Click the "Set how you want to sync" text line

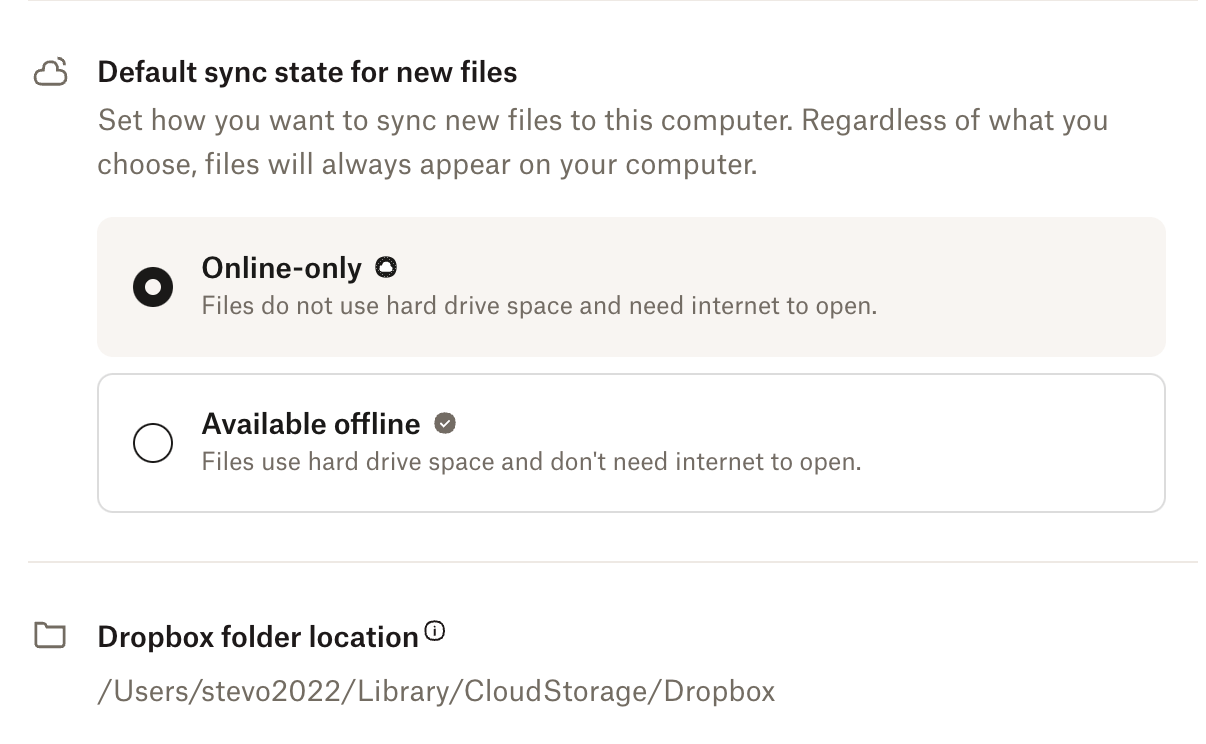(602, 121)
